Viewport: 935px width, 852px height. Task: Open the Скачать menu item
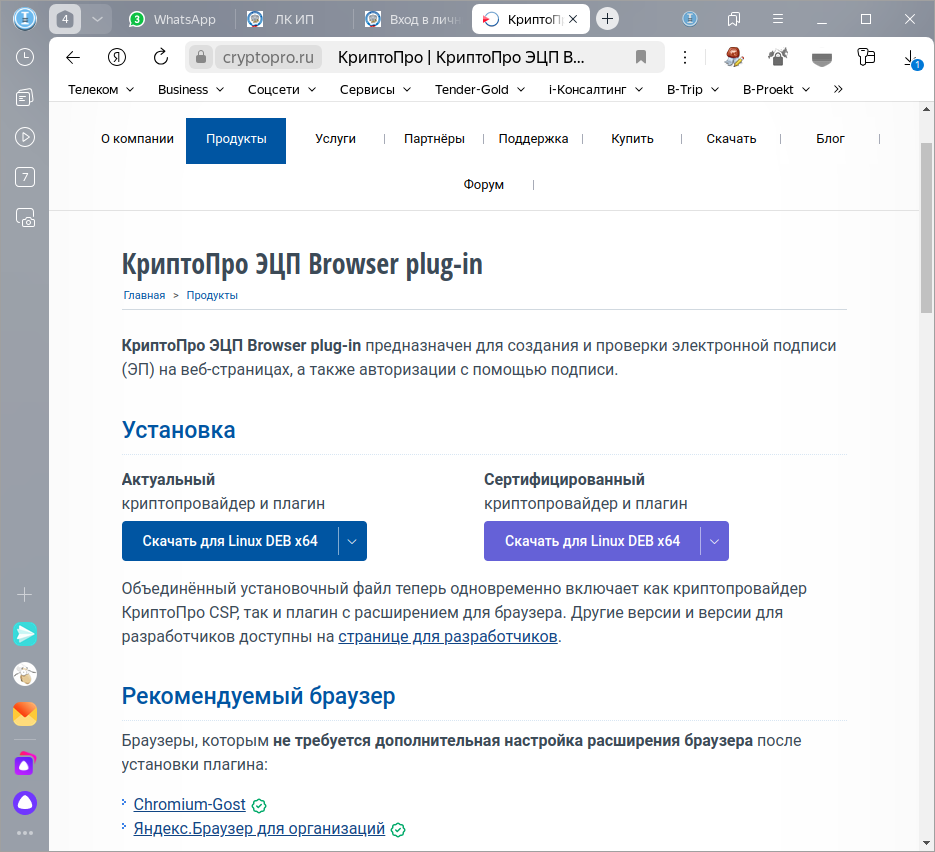click(731, 139)
